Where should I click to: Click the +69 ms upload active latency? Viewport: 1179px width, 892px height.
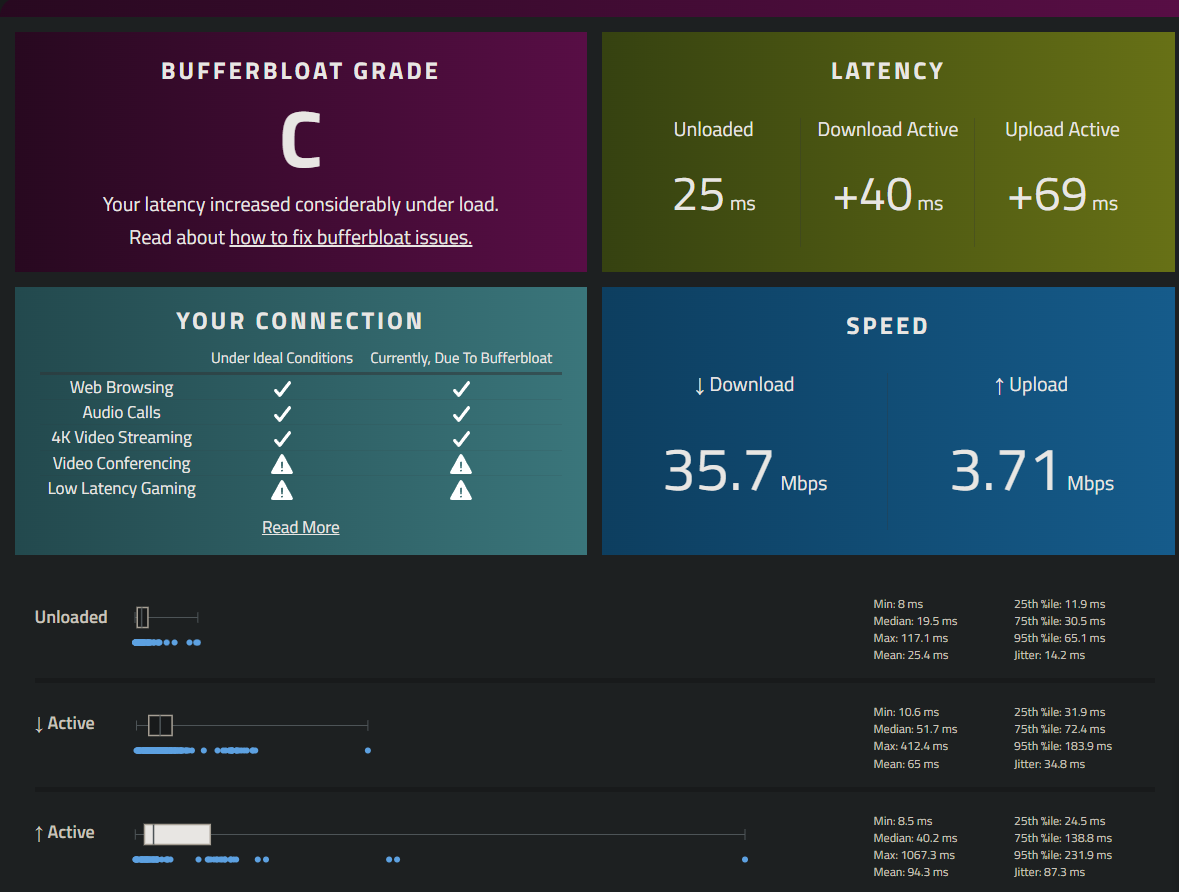[1062, 195]
